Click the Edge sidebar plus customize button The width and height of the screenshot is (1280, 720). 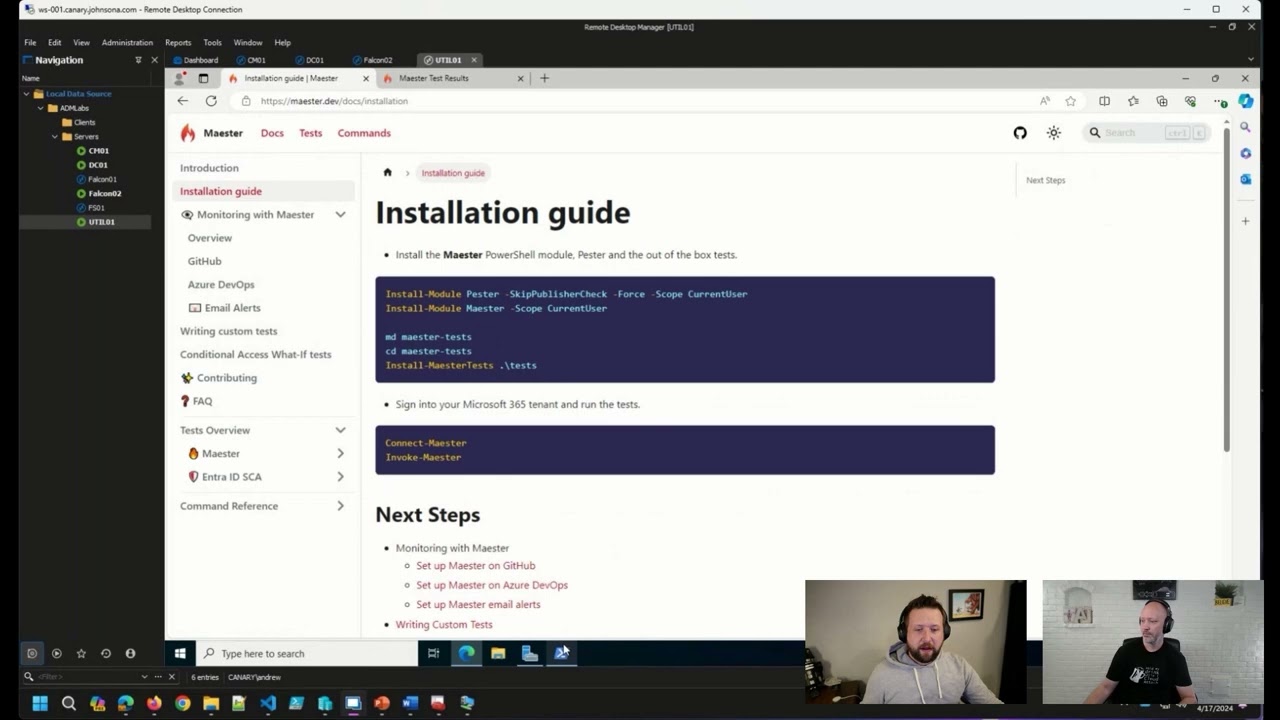coord(1245,221)
